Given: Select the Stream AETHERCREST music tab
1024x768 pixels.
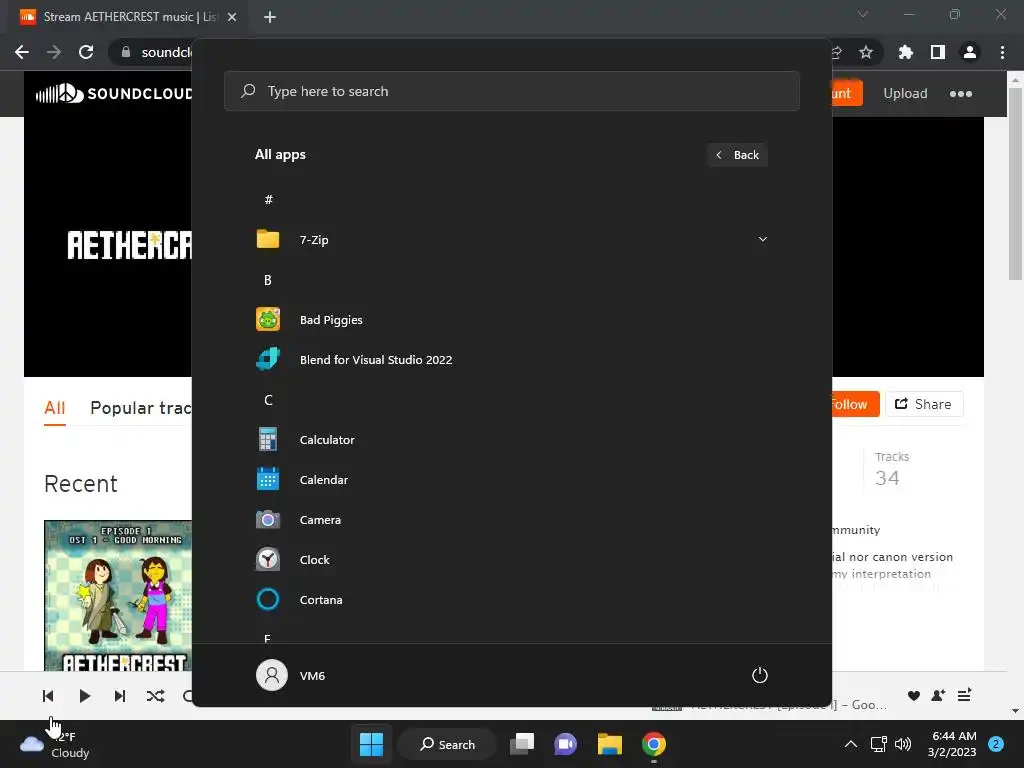Looking at the screenshot, I should (x=128, y=17).
